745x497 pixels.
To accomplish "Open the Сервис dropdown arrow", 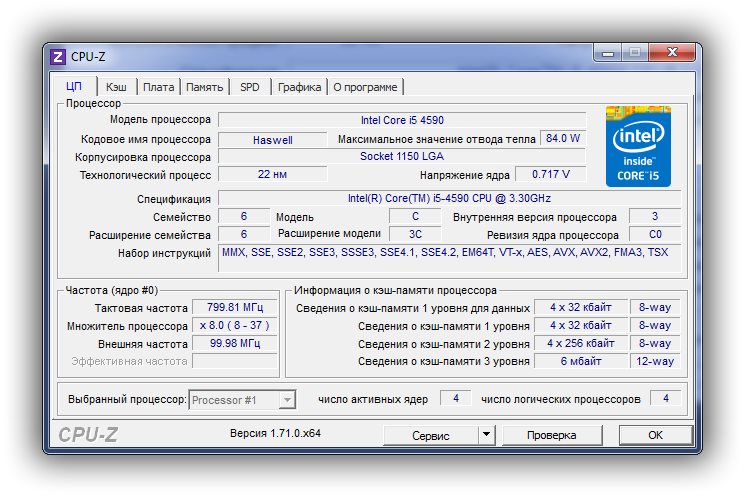I will point(486,435).
